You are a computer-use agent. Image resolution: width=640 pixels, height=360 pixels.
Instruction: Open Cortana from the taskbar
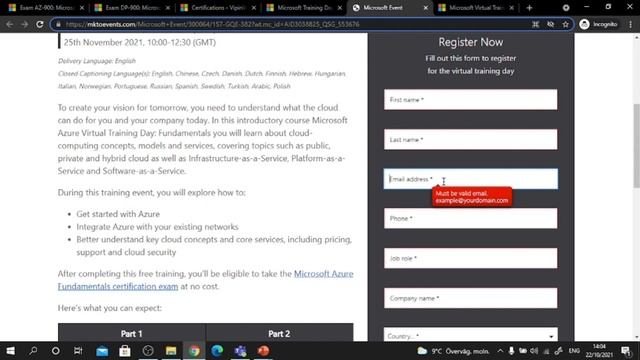(56, 351)
